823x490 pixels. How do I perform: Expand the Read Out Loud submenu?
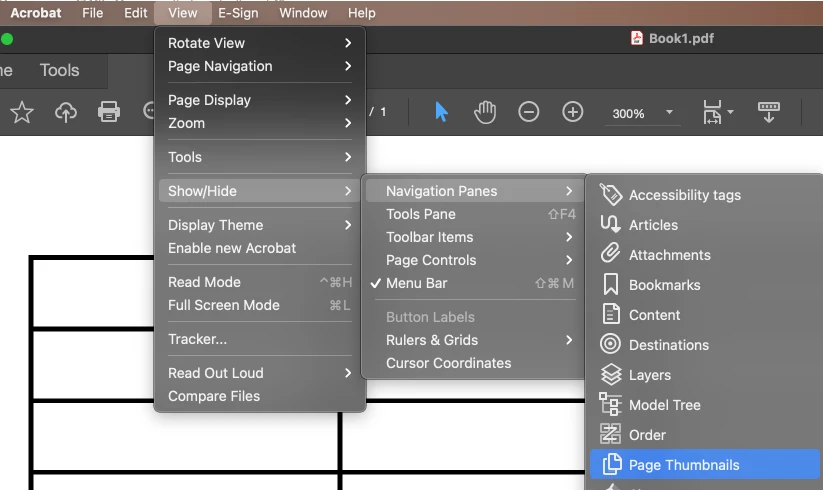pos(260,373)
